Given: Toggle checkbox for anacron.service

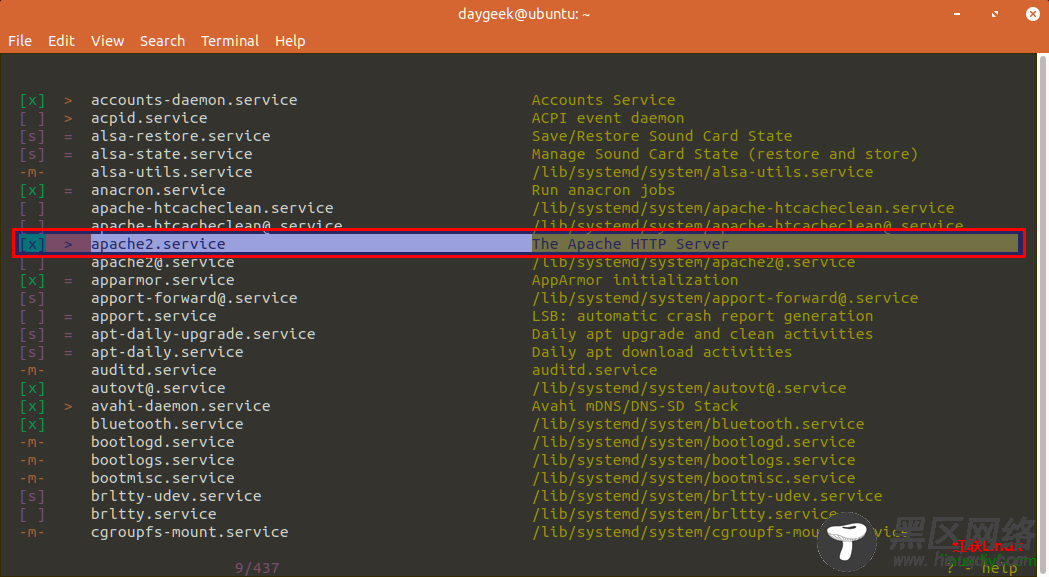Looking at the screenshot, I should click(x=32, y=191).
